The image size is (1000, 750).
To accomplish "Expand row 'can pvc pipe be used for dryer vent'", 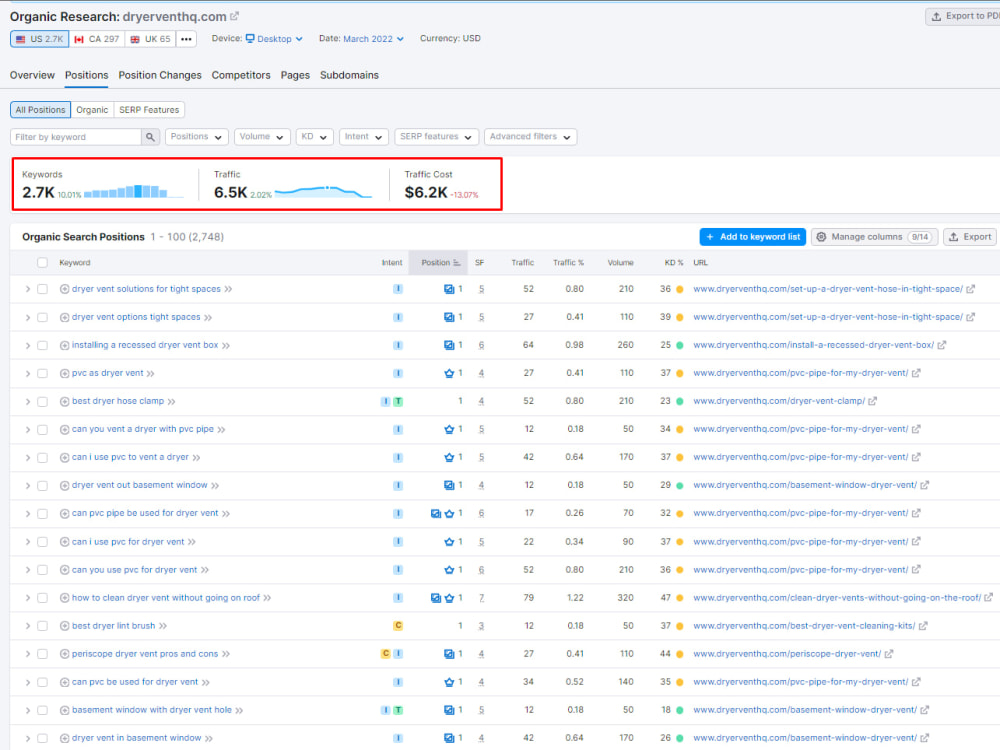I will [27, 513].
